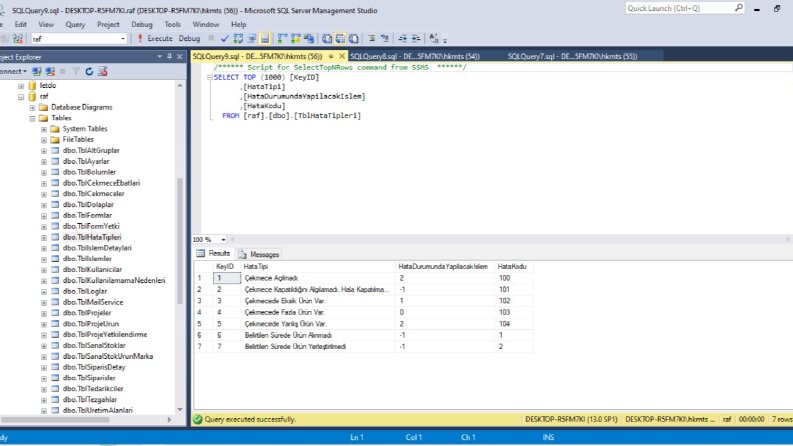Click the editor horizontal scrollbar

510,239
